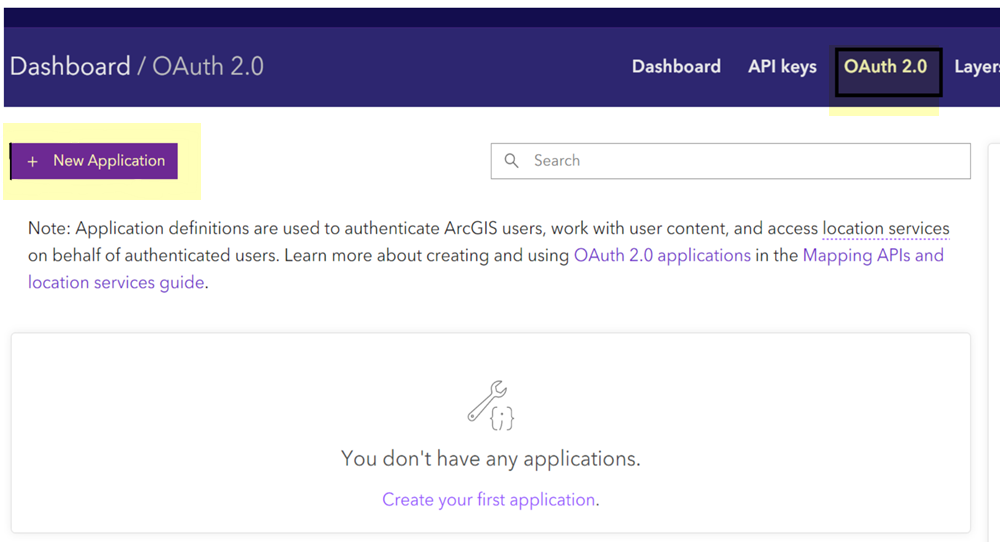The width and height of the screenshot is (1000, 542).
Task: Go to the partially visible Layers tab
Action: (x=976, y=67)
